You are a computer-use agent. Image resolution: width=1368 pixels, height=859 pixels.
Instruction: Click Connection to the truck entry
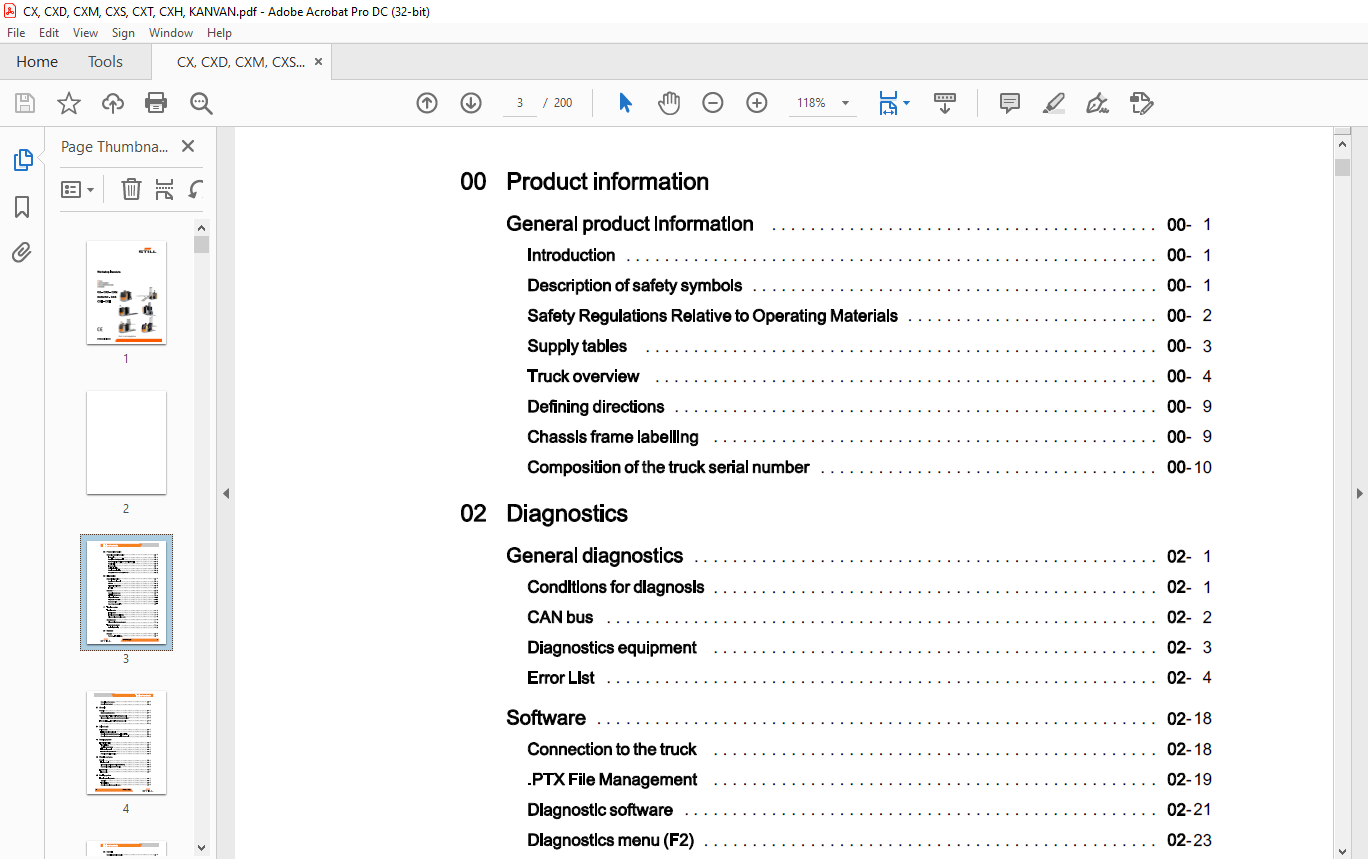[612, 749]
